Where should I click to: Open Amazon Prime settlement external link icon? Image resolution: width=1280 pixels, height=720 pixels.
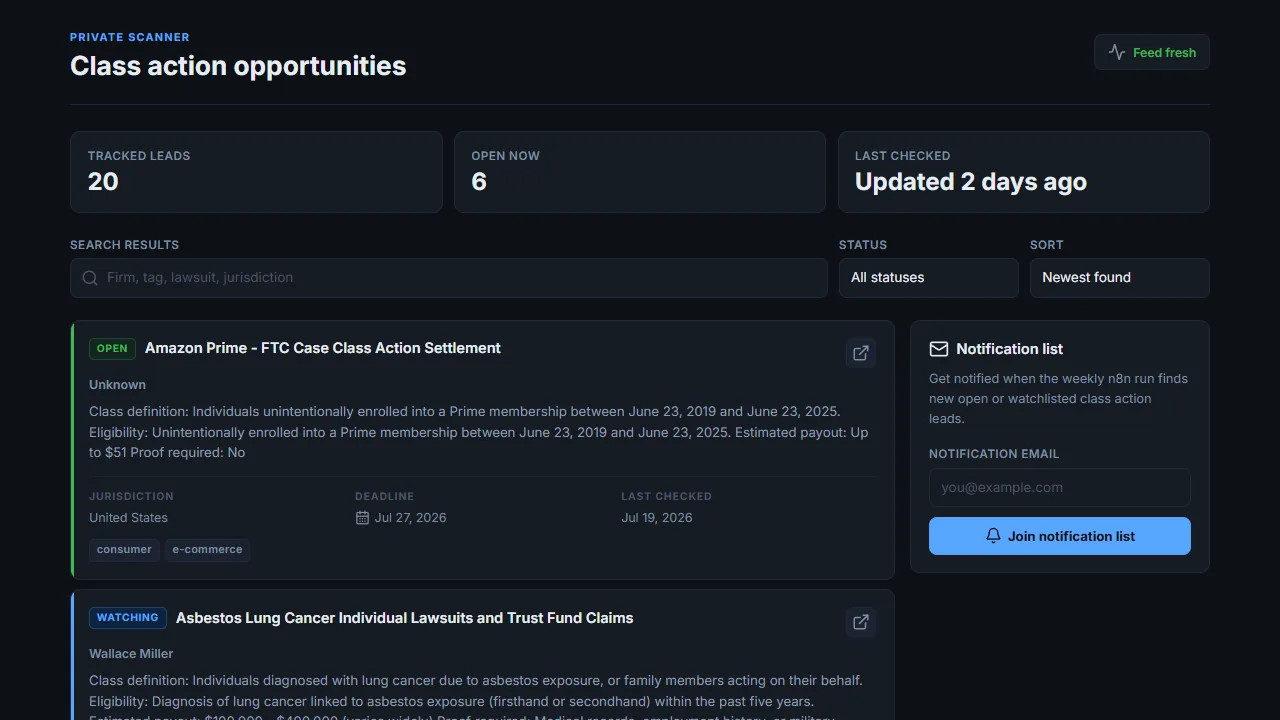point(860,353)
